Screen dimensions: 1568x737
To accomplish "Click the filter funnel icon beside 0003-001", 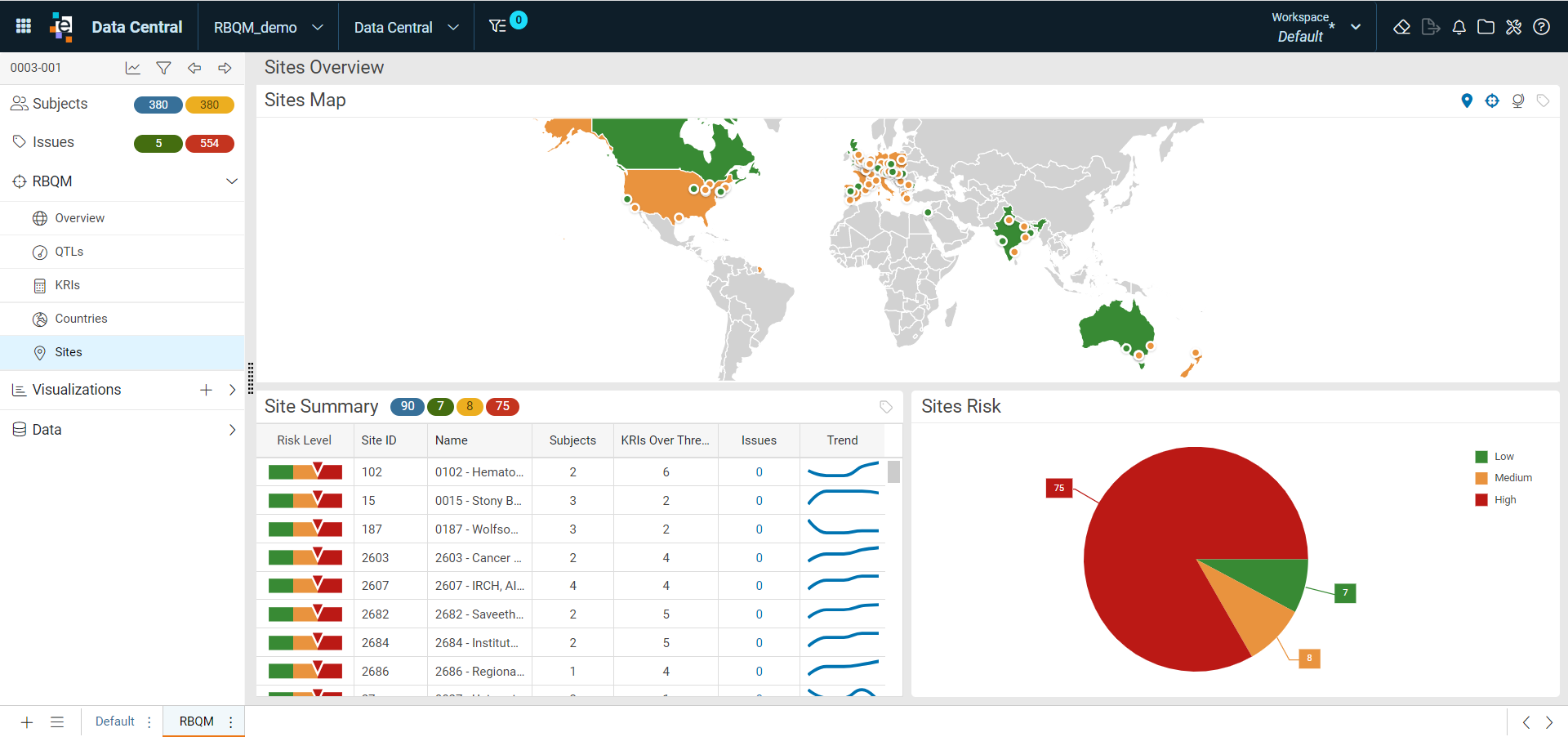I will click(x=163, y=68).
